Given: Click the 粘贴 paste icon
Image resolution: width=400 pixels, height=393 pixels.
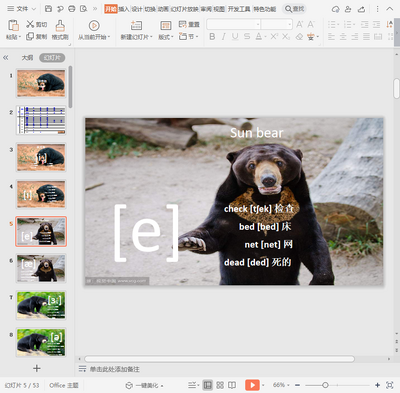Looking at the screenshot, I should pyautogui.click(x=13, y=26).
